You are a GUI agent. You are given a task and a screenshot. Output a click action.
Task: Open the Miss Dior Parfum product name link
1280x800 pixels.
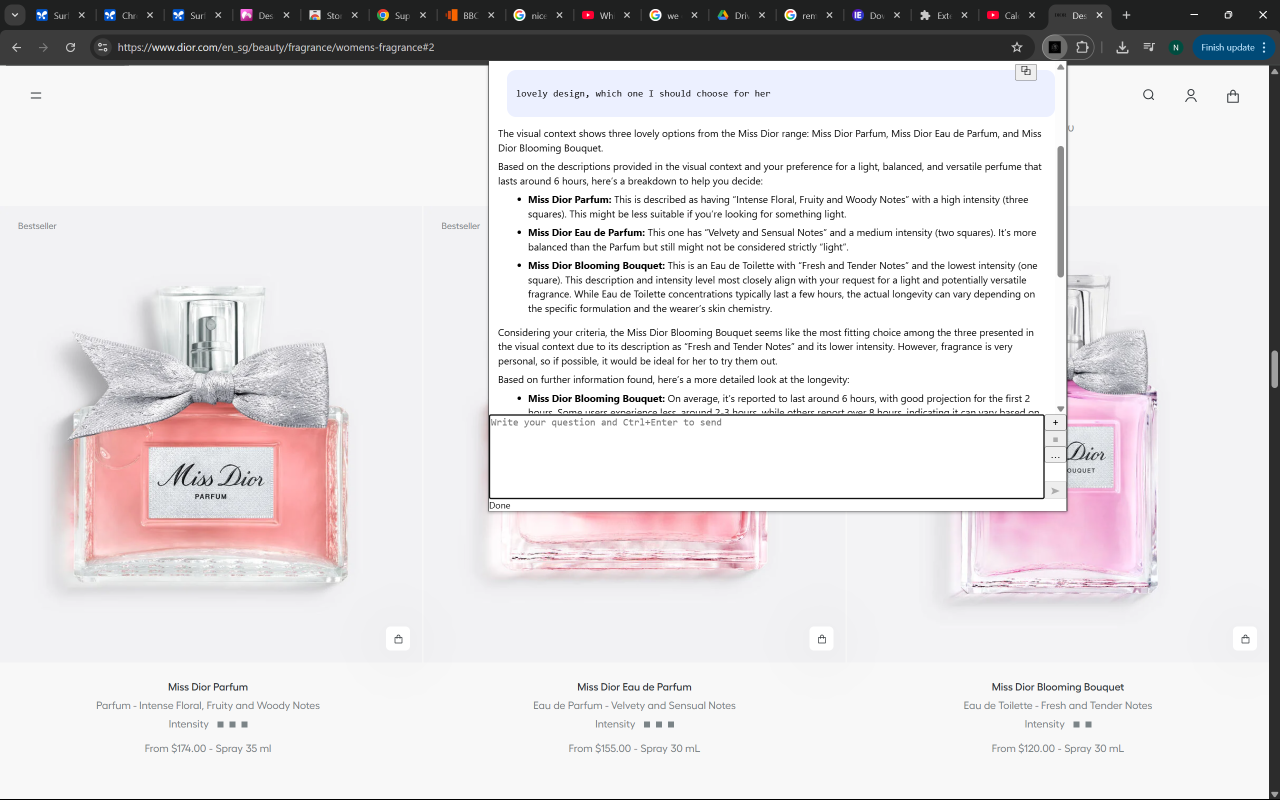coord(208,687)
